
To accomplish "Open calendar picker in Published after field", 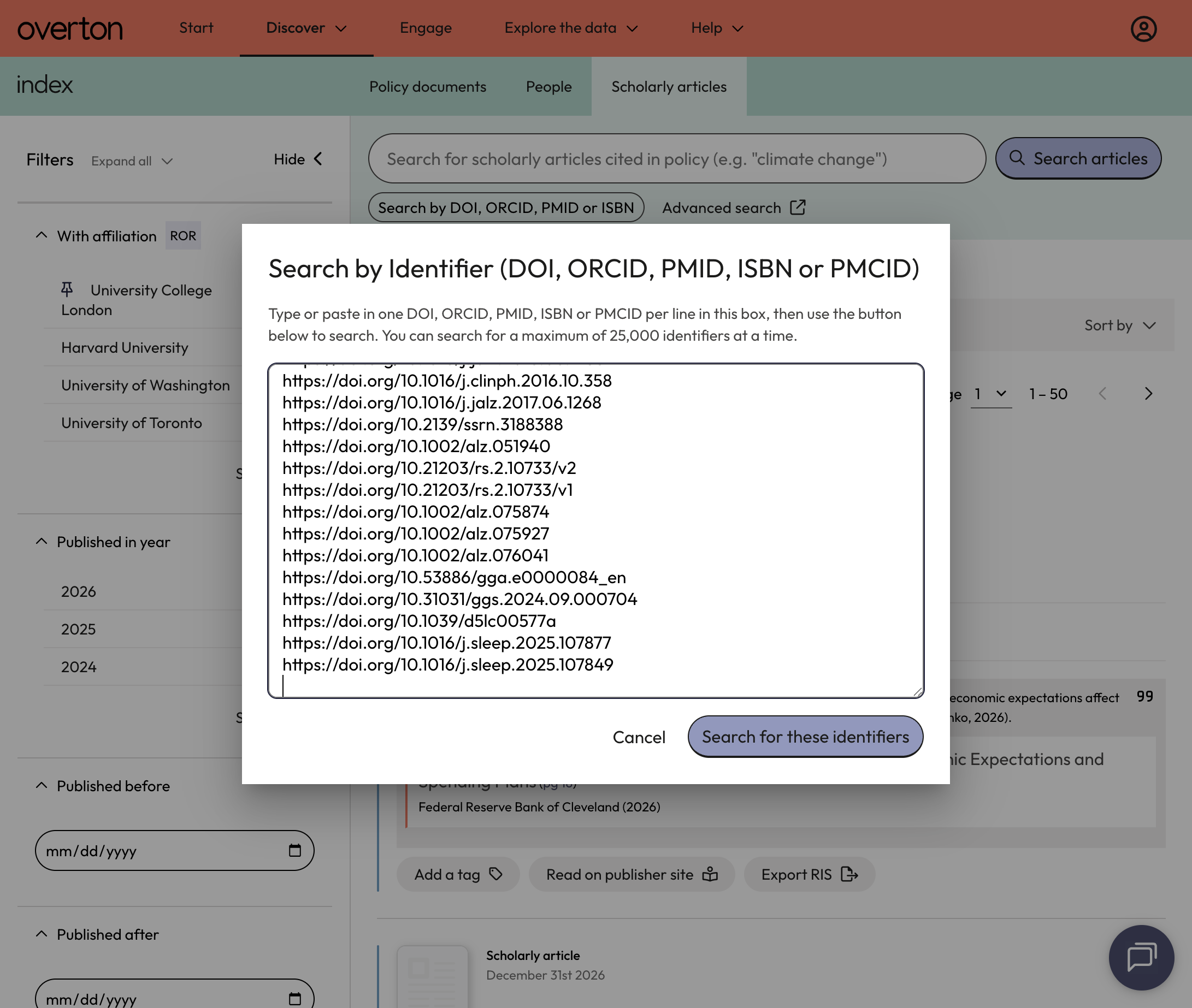I will tap(294, 998).
